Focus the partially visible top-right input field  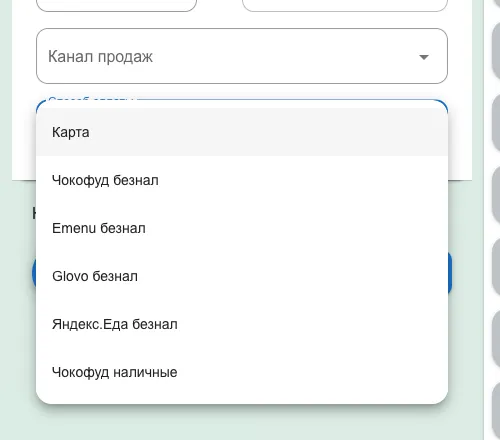tap(345, 5)
